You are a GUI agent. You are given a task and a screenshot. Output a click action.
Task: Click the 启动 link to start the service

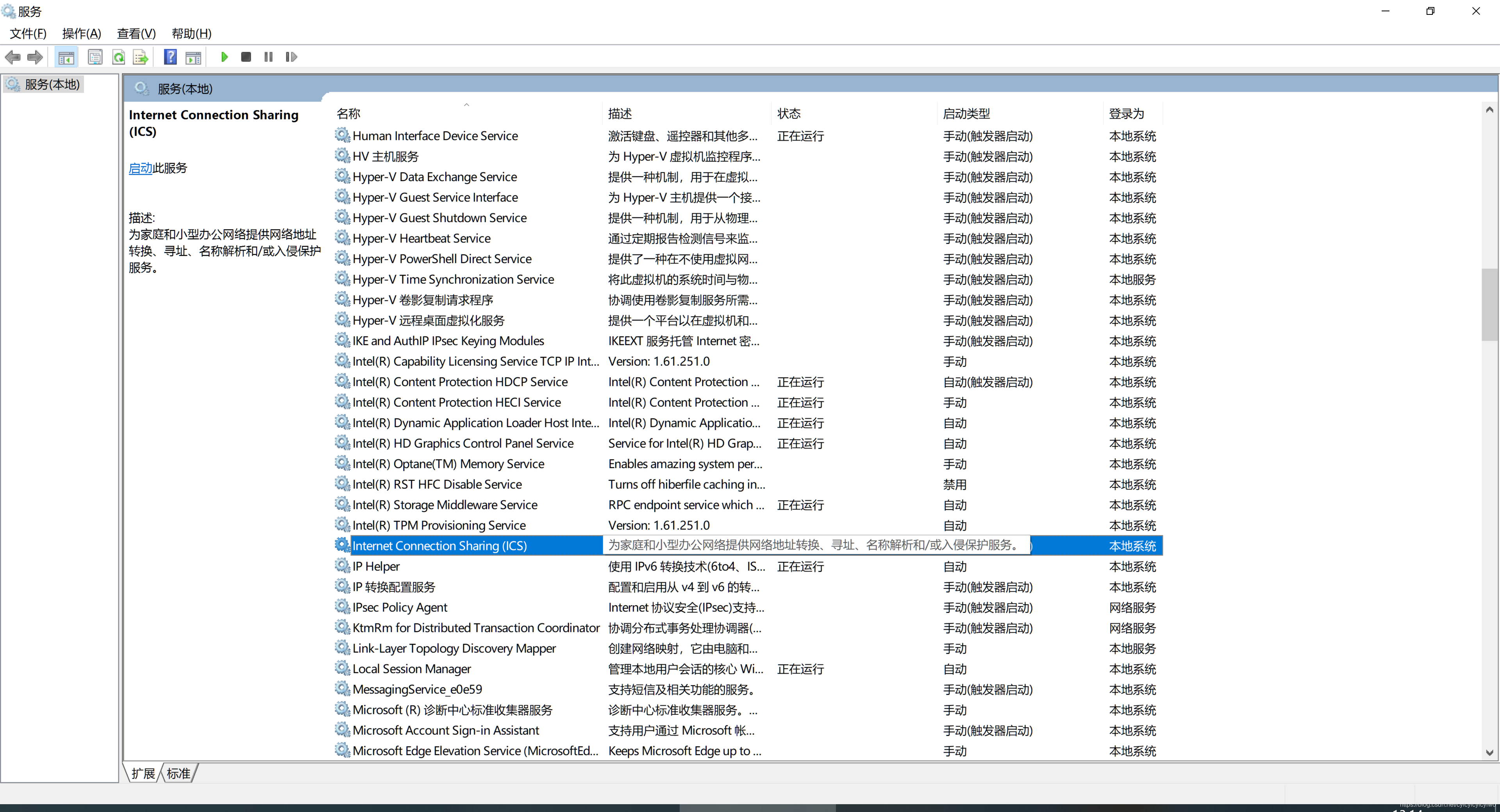coord(140,168)
